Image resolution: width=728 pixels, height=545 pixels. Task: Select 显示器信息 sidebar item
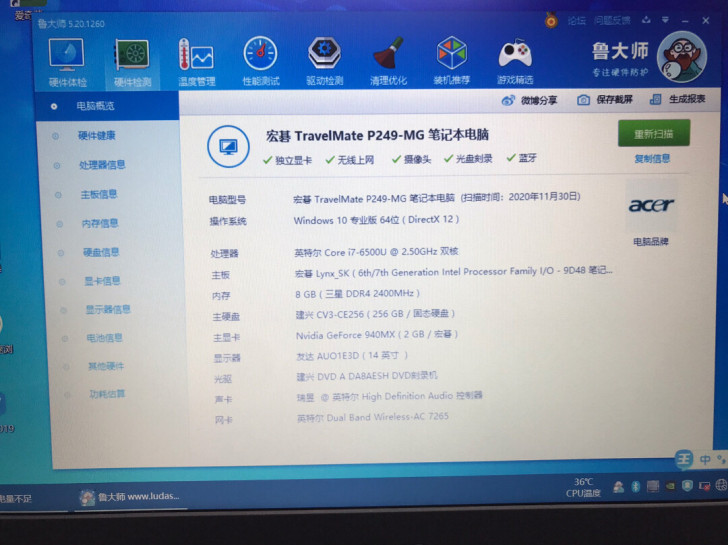pyautogui.click(x=108, y=309)
